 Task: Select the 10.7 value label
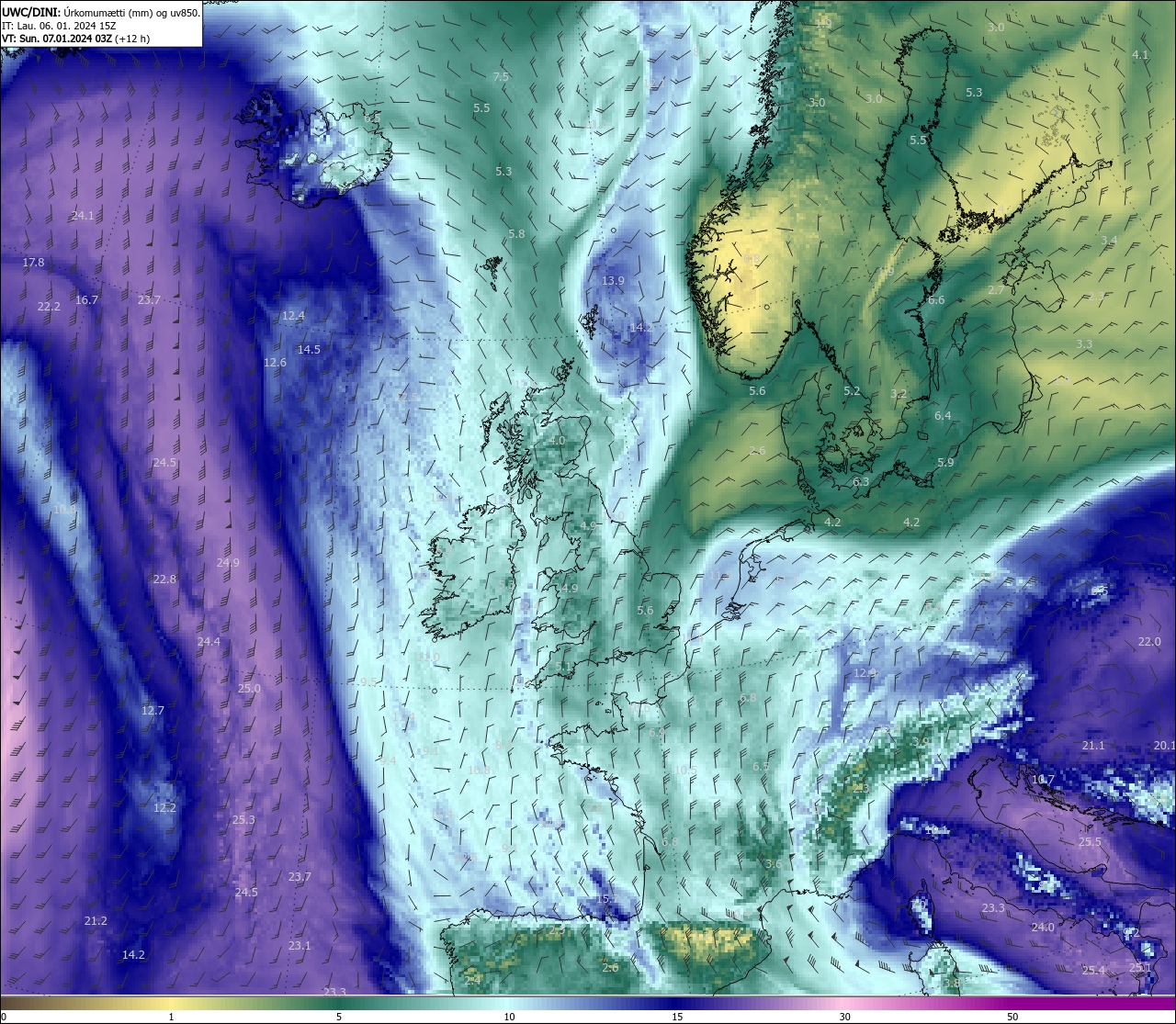1043,779
